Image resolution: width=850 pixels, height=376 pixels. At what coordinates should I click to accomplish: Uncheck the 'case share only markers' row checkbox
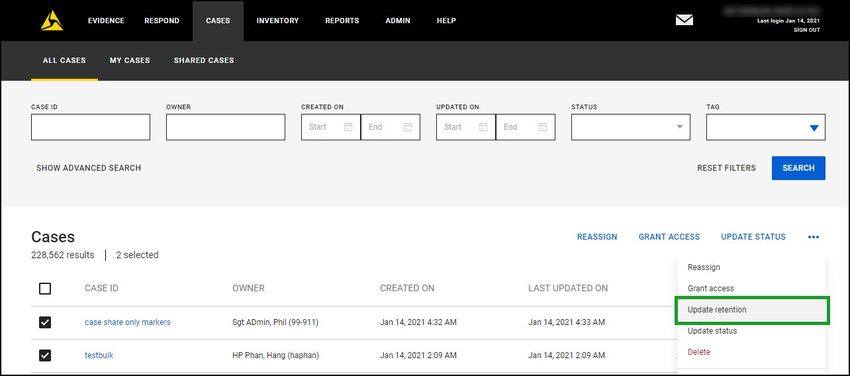(45, 322)
